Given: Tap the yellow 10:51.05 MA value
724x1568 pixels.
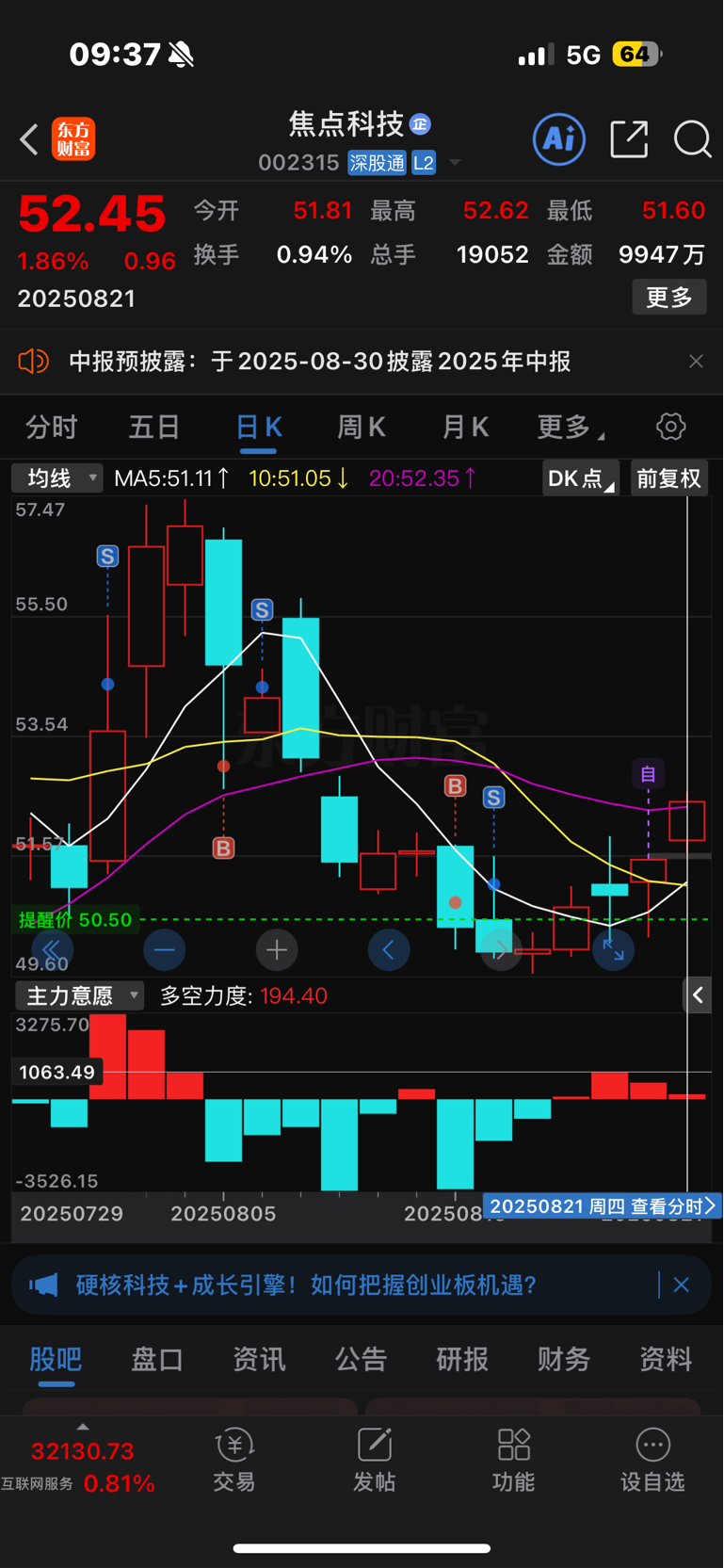Looking at the screenshot, I should (x=298, y=478).
